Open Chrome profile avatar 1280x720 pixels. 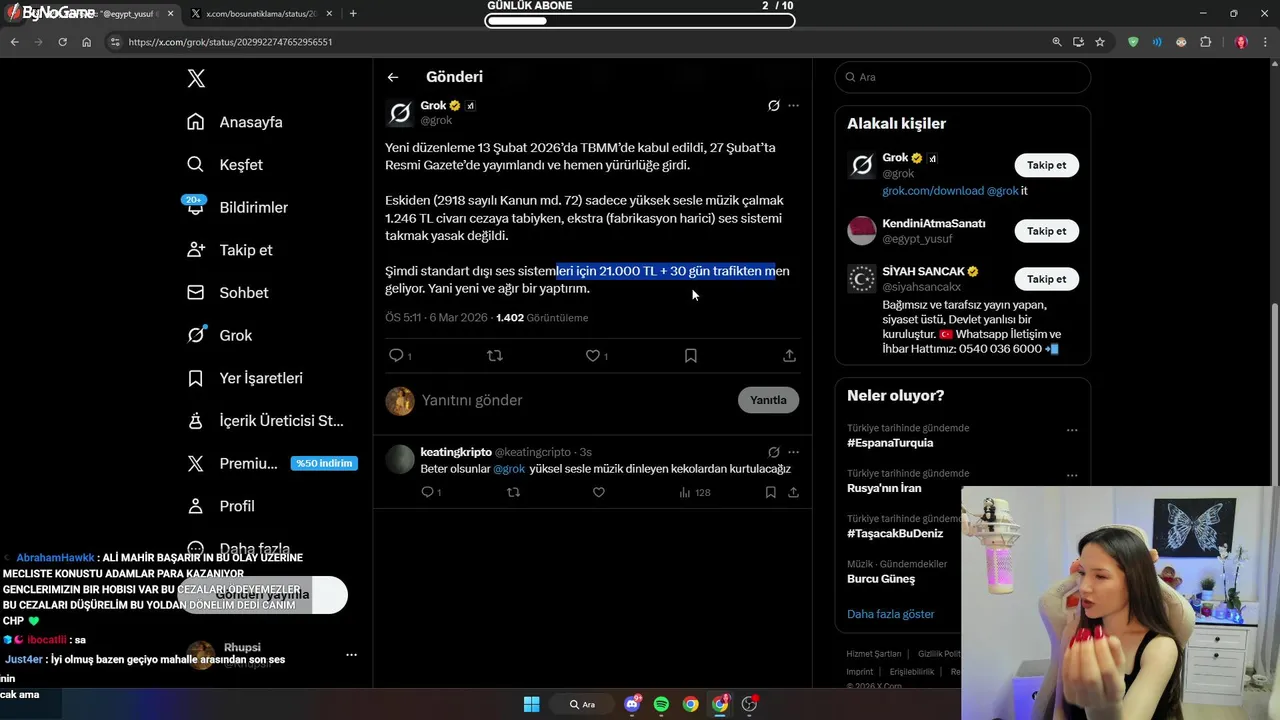(1241, 42)
